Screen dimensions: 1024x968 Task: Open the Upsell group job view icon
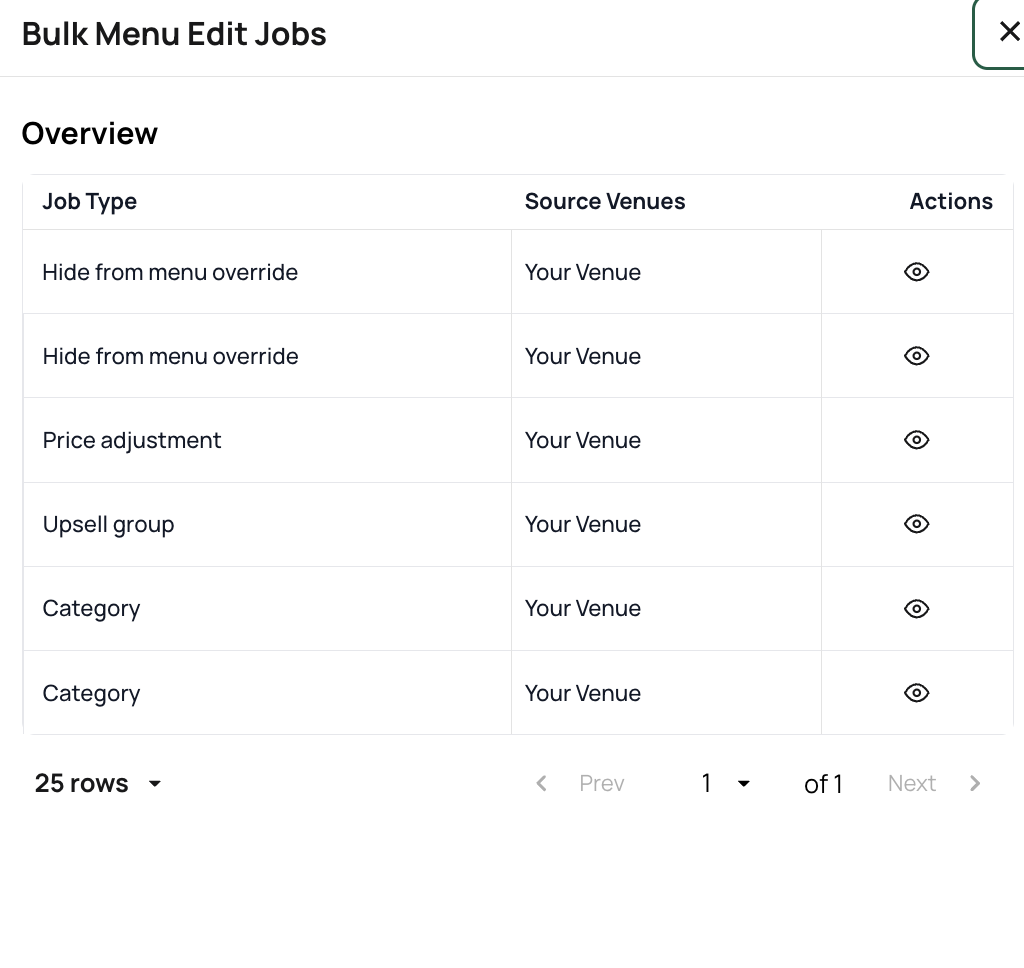pyautogui.click(x=916, y=524)
